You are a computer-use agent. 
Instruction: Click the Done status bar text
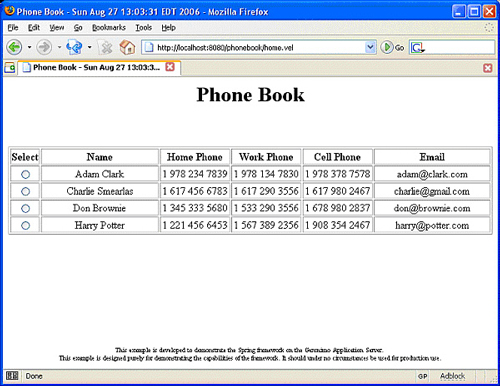point(34,376)
